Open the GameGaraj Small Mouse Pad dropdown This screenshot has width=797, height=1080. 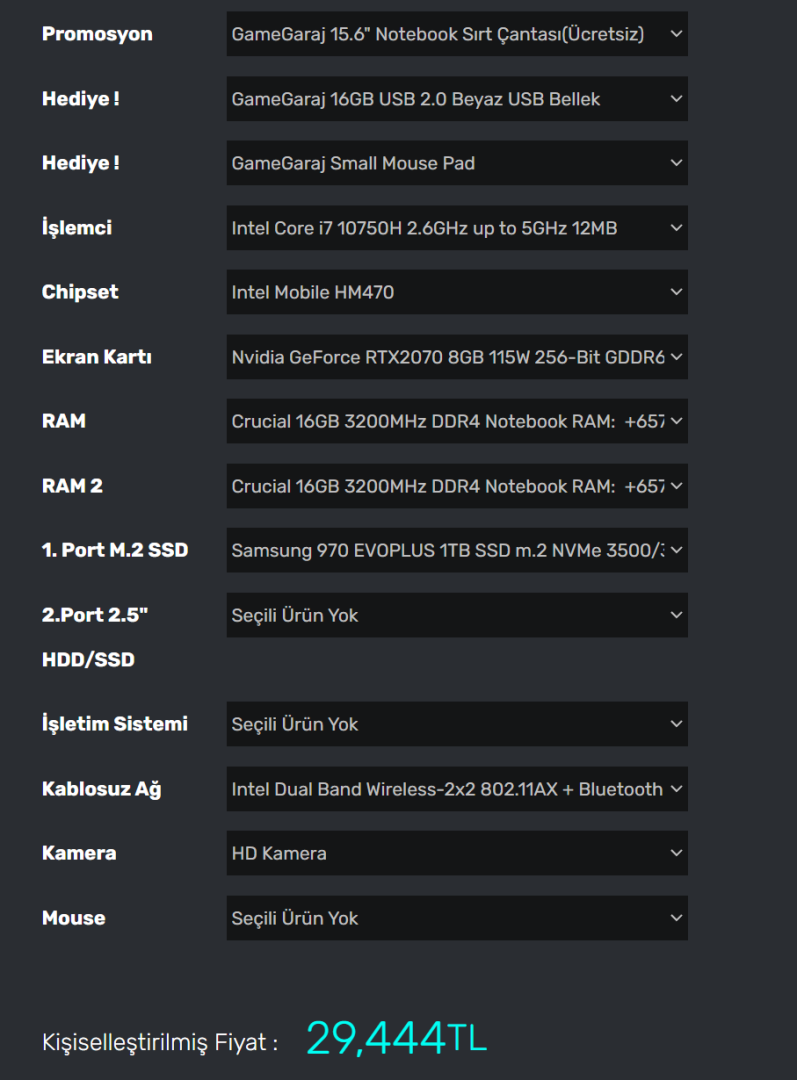point(456,163)
